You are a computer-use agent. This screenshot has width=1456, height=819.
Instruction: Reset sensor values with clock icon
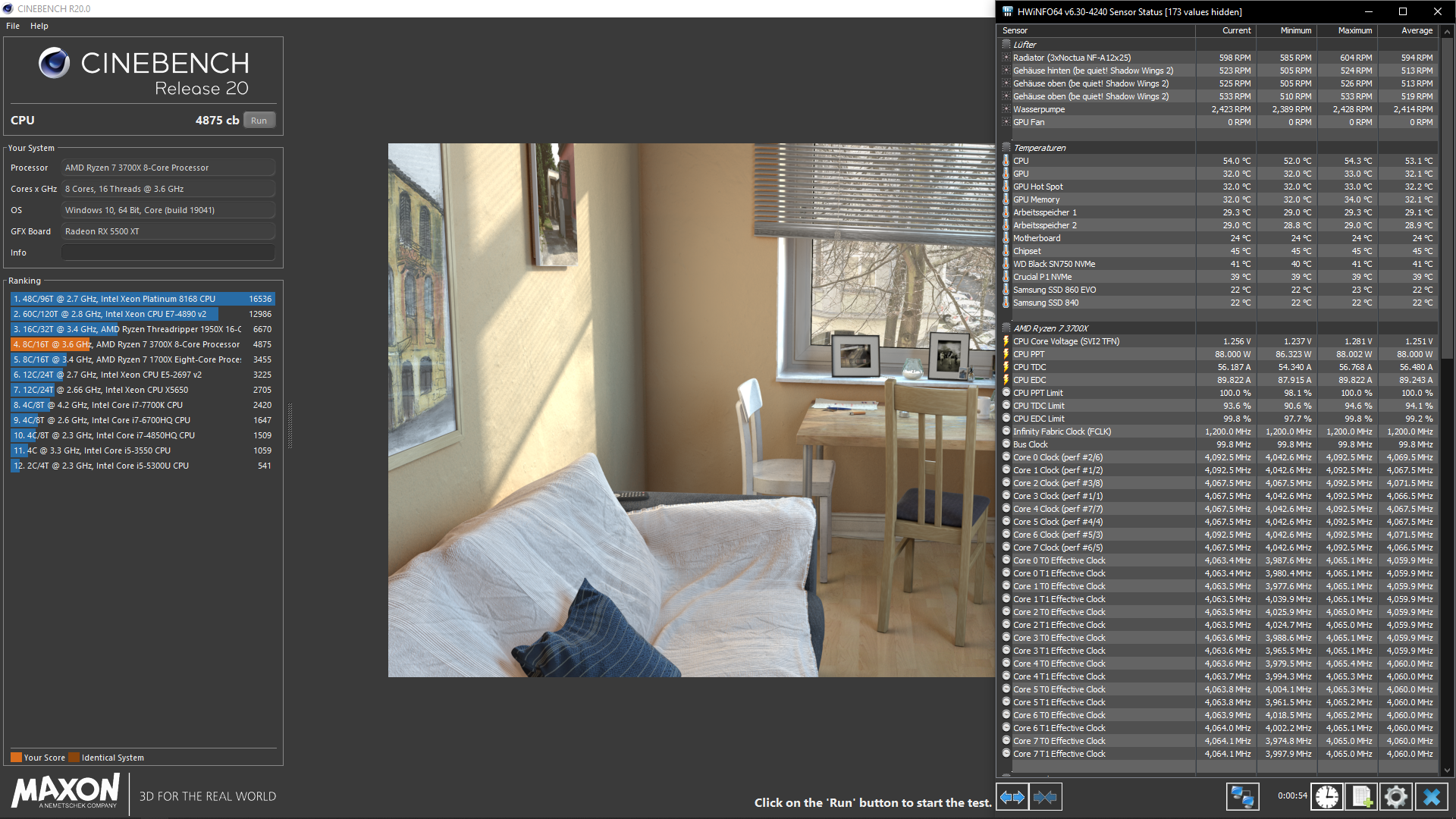point(1327,797)
